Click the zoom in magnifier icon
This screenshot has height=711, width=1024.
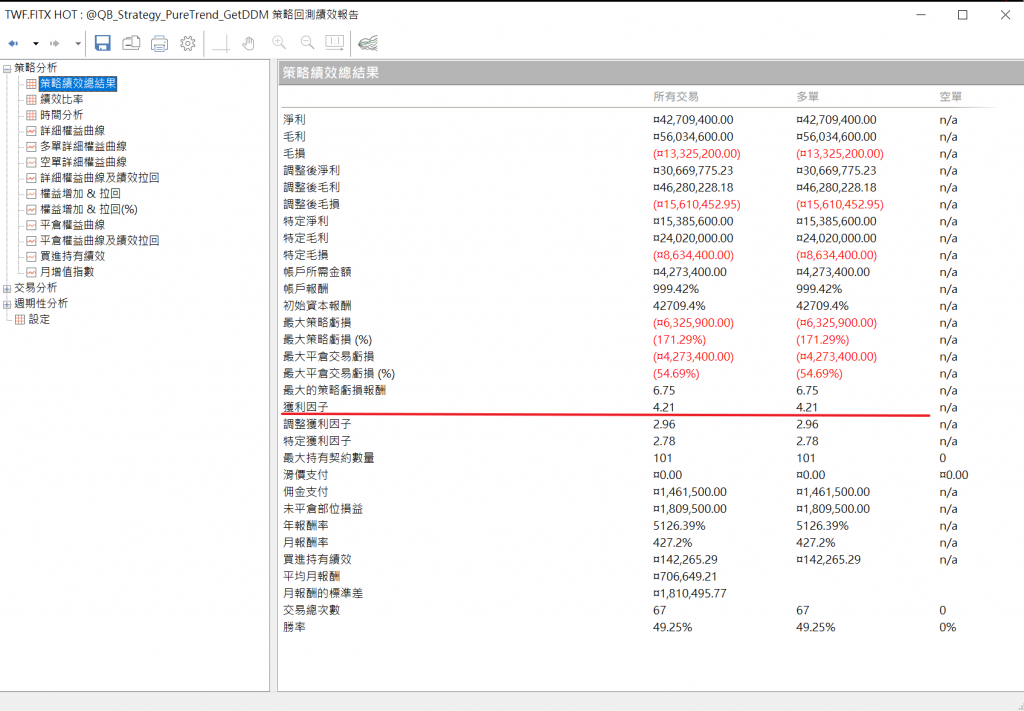point(279,43)
